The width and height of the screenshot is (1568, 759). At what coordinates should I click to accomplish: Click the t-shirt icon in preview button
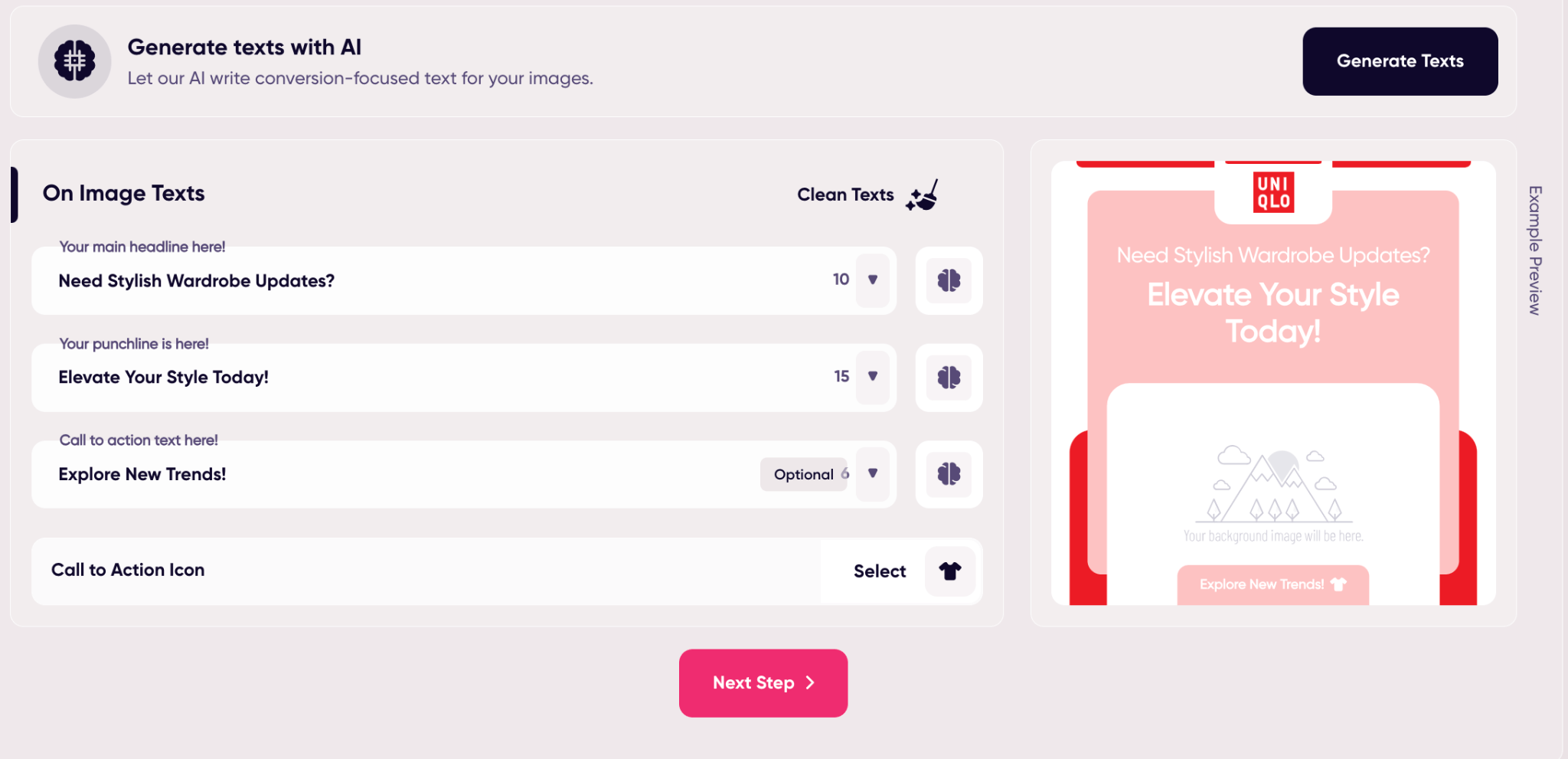pyautogui.click(x=1338, y=584)
